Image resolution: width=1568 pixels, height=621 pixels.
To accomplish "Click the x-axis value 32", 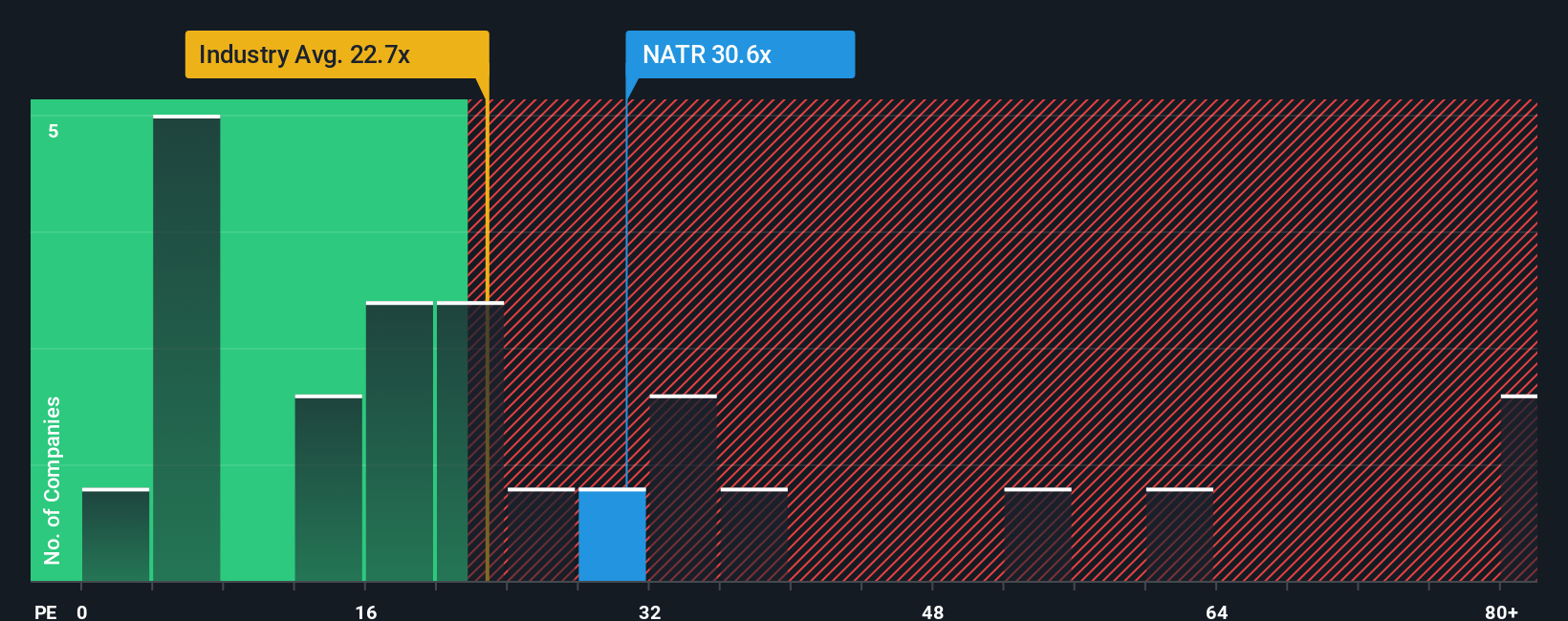I will point(649,611).
